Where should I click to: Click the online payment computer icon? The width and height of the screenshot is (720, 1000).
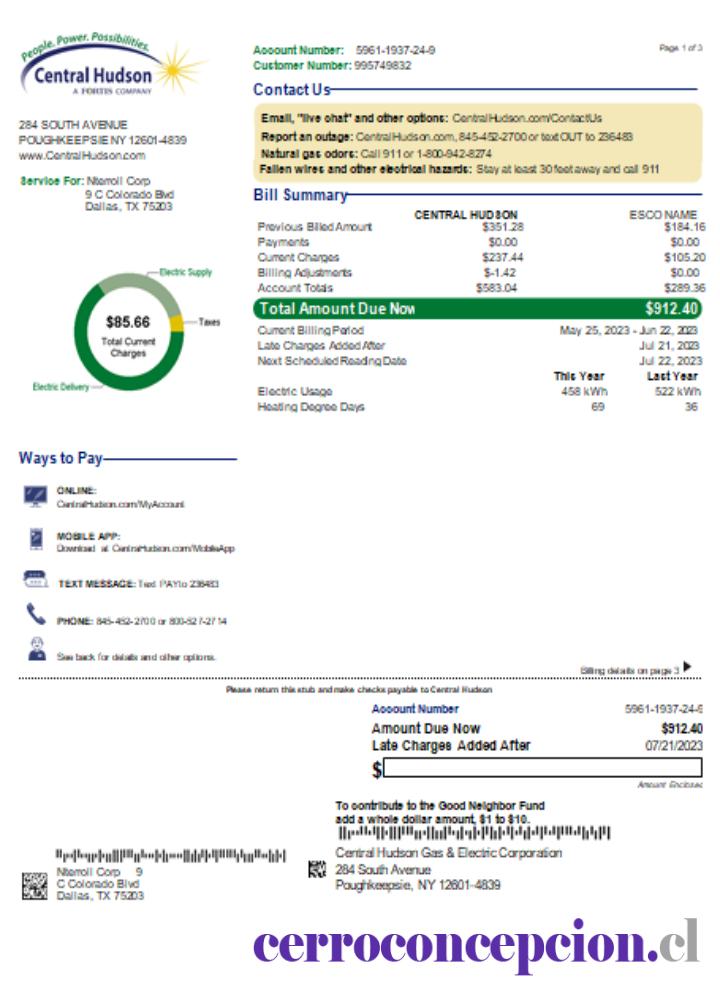click(35, 496)
